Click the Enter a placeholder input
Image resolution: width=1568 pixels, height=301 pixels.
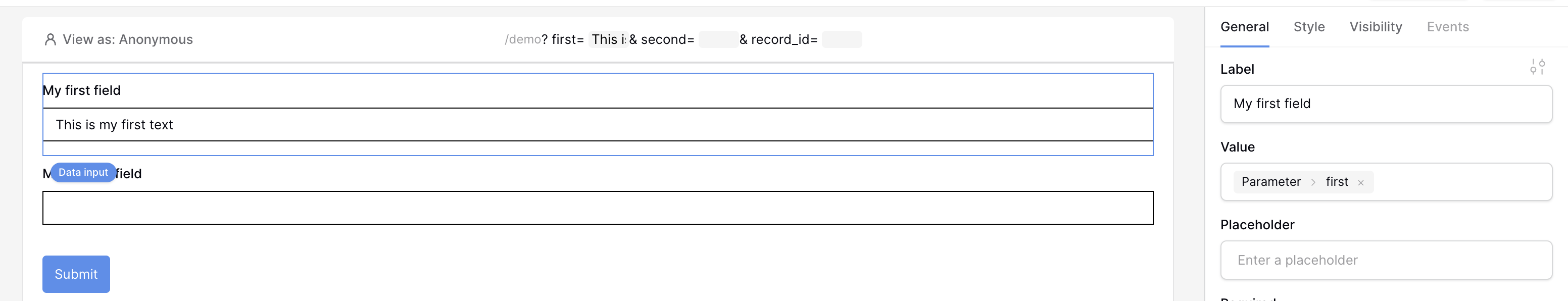coord(1386,260)
